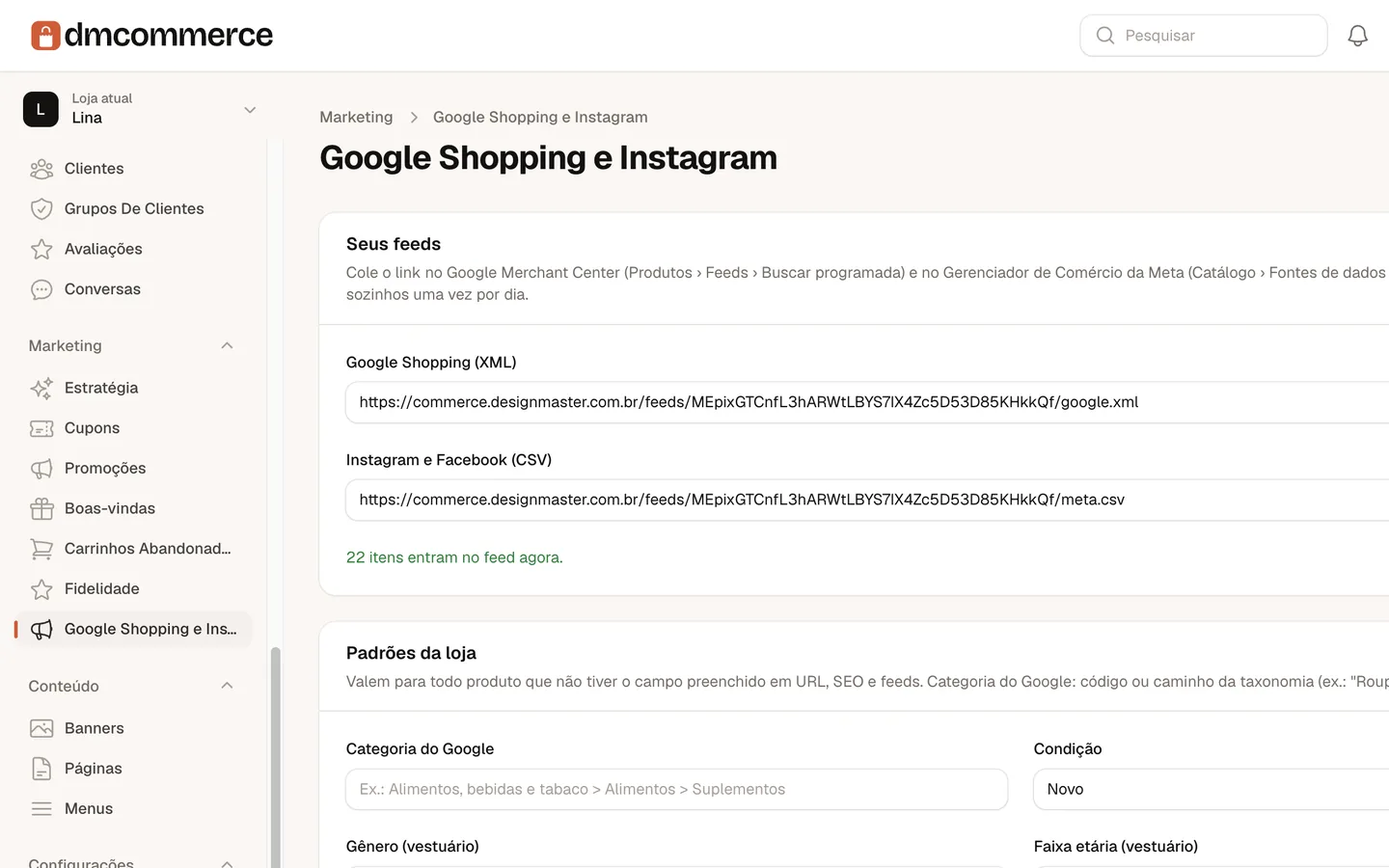This screenshot has height=868, width=1389.
Task: Collapse the Conteúdo sidebar section
Action: (x=228, y=686)
